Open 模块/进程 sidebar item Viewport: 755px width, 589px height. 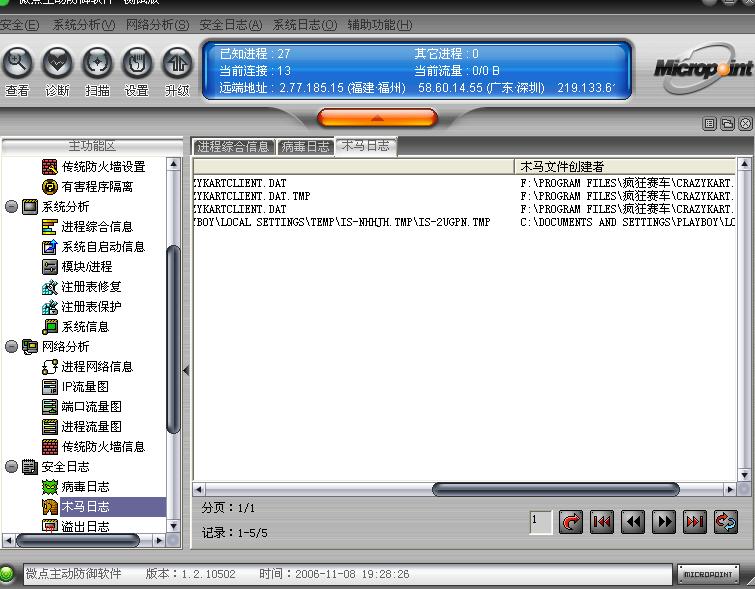click(x=77, y=267)
